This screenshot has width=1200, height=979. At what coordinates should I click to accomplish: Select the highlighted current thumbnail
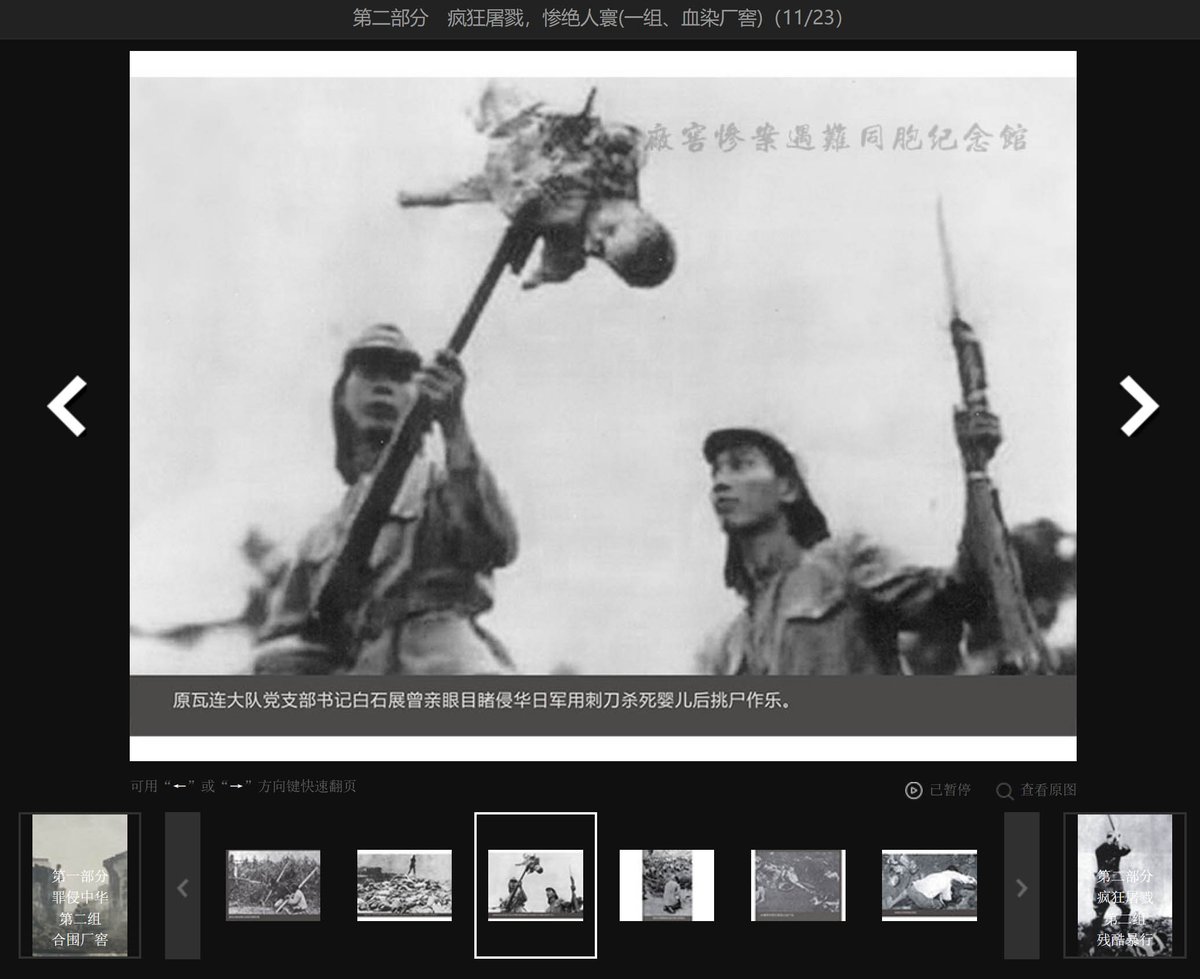coord(535,885)
